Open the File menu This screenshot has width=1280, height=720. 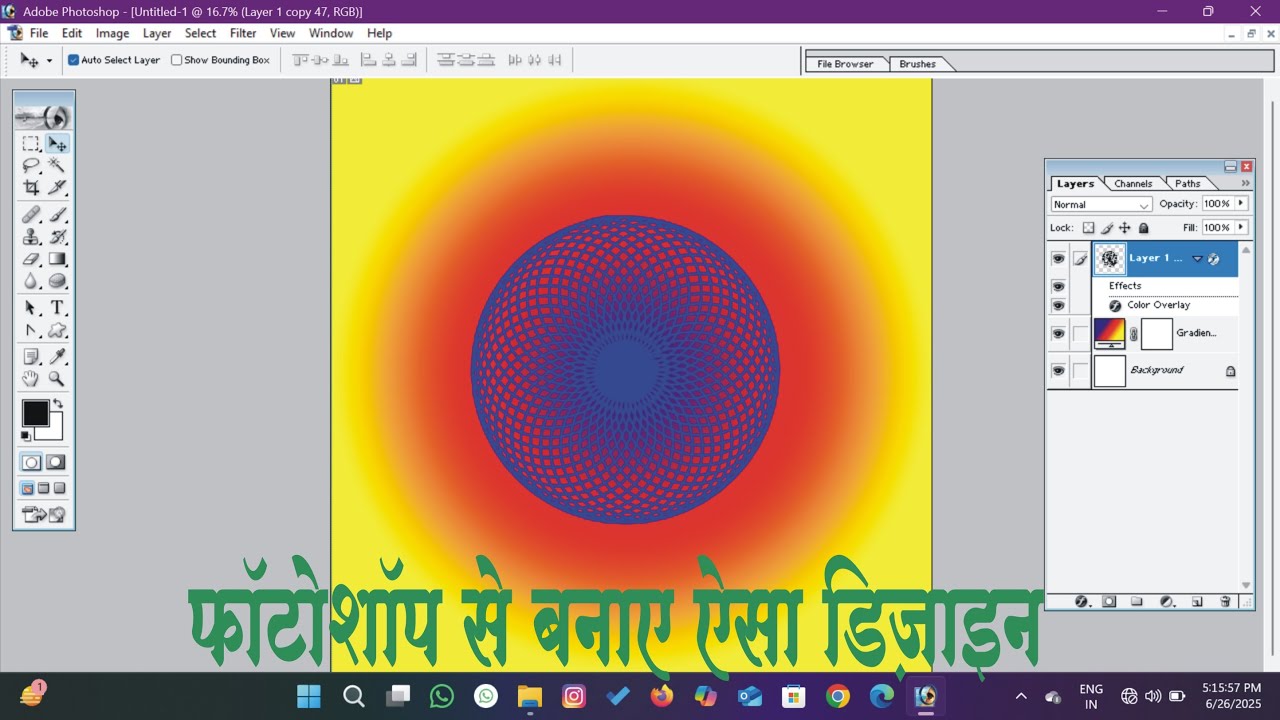click(39, 33)
